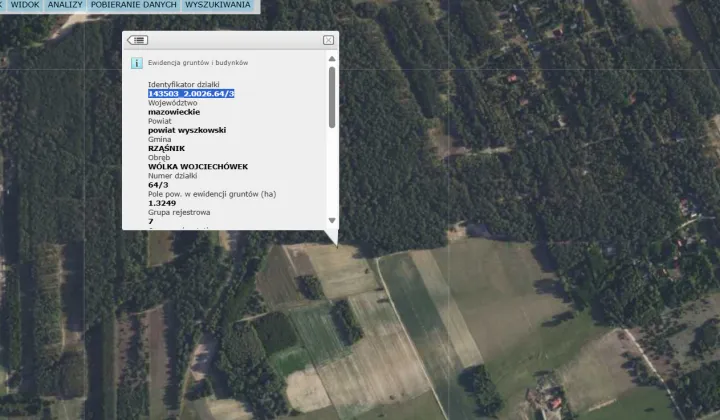Click the parcel number '64/3' value
Viewport: 720px width, 420px height.
tap(158, 185)
